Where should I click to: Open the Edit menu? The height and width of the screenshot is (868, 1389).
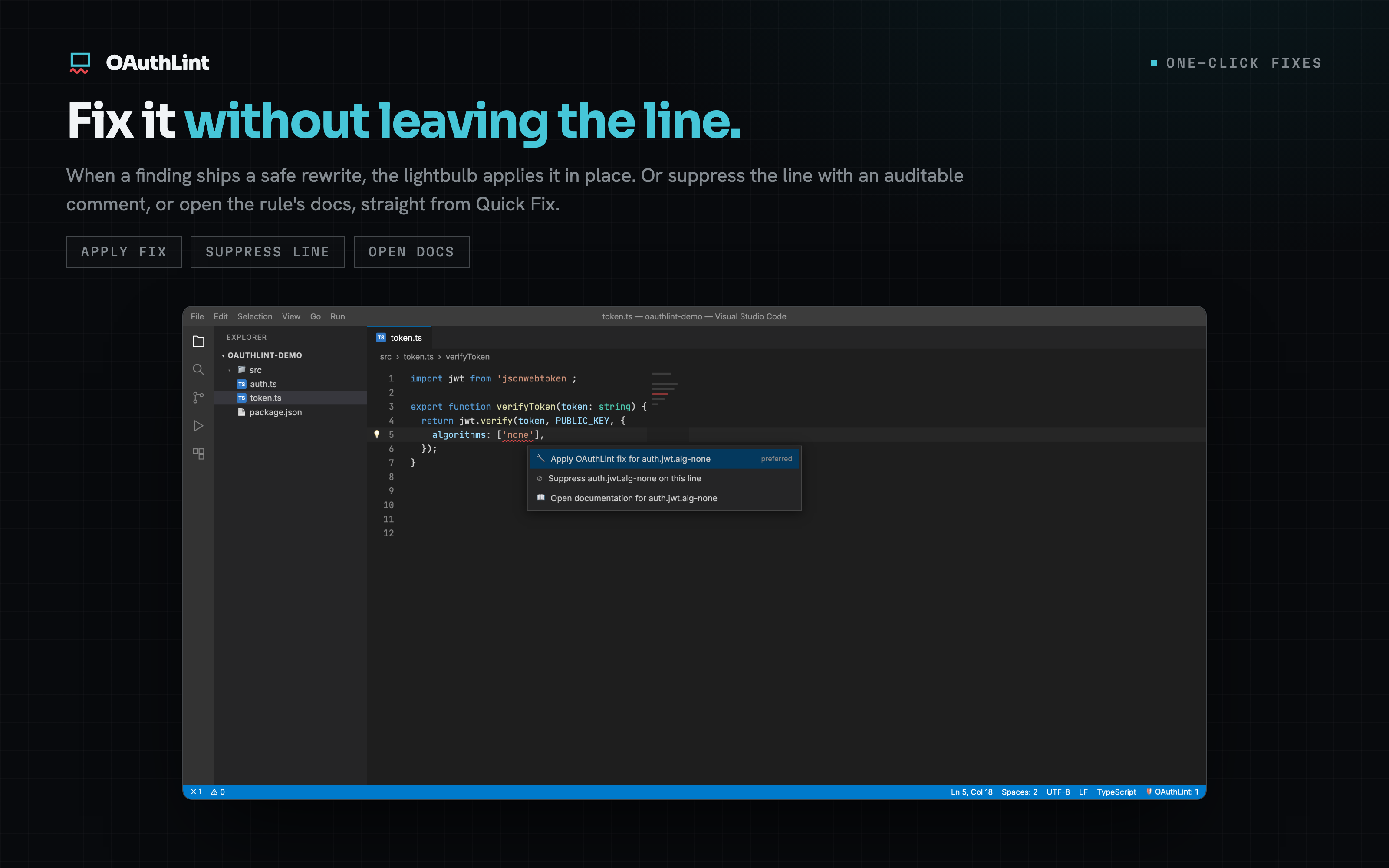221,316
